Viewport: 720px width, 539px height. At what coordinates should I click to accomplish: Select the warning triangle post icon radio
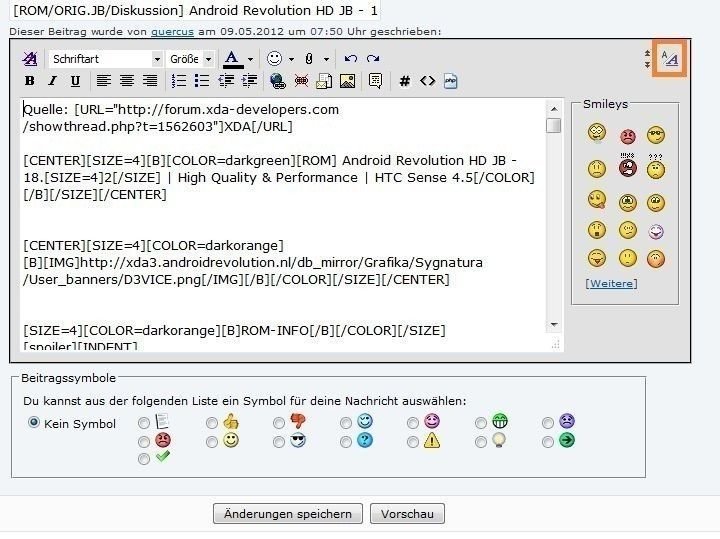point(413,442)
